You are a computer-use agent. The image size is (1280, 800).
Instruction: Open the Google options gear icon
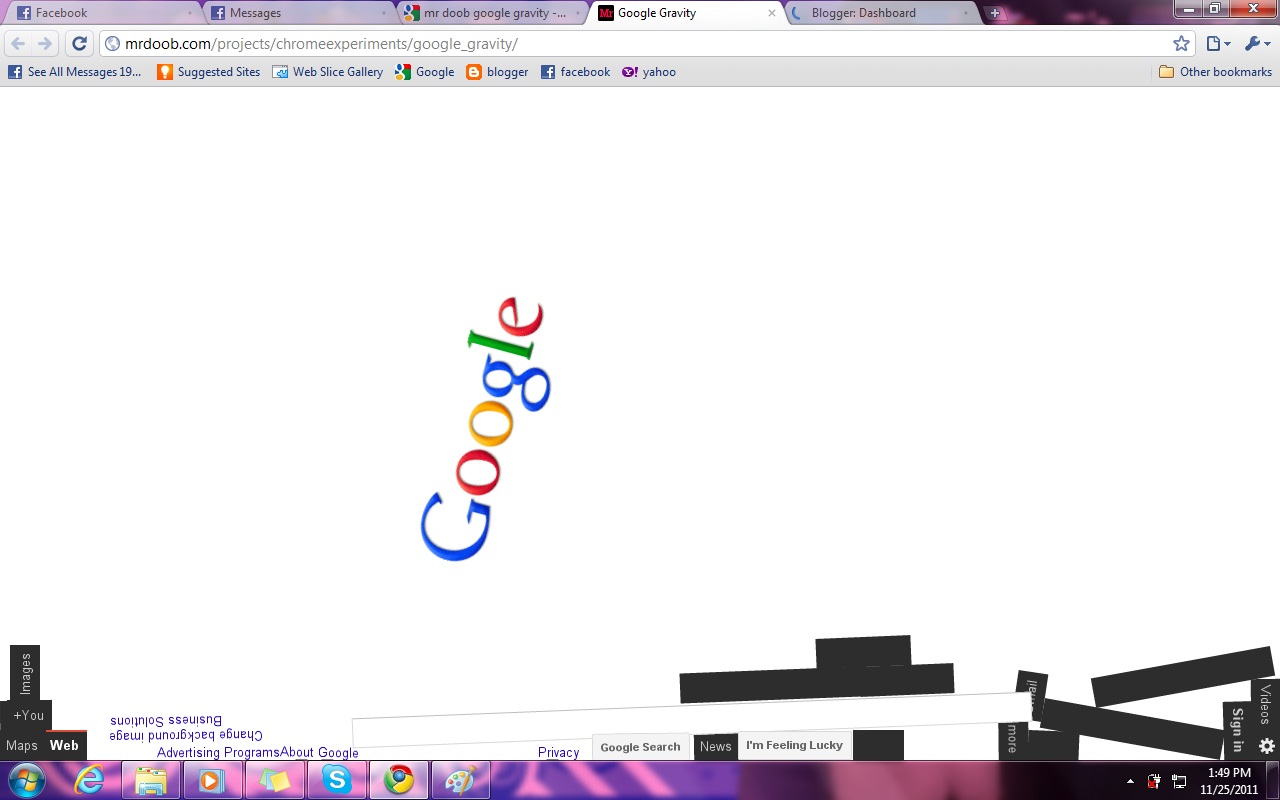[x=1266, y=746]
